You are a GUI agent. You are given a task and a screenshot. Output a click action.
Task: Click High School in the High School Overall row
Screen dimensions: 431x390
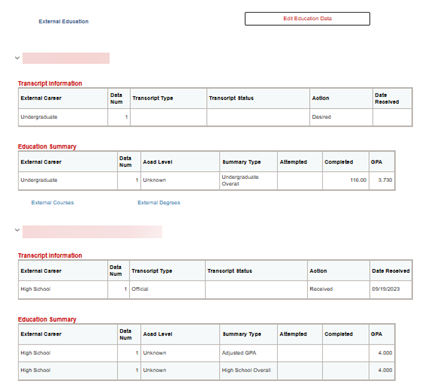point(35,370)
